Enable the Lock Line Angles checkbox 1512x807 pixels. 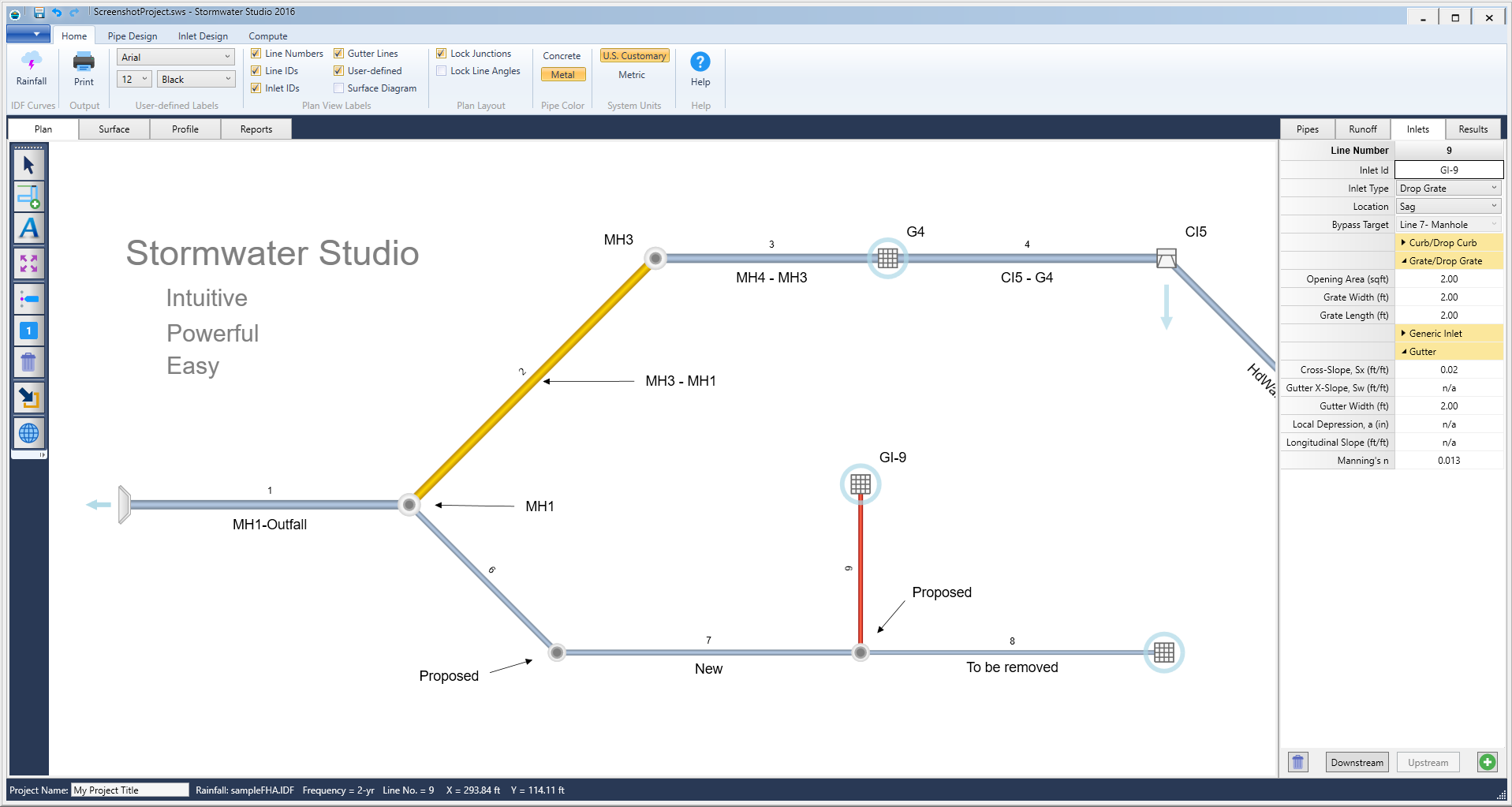pyautogui.click(x=442, y=71)
